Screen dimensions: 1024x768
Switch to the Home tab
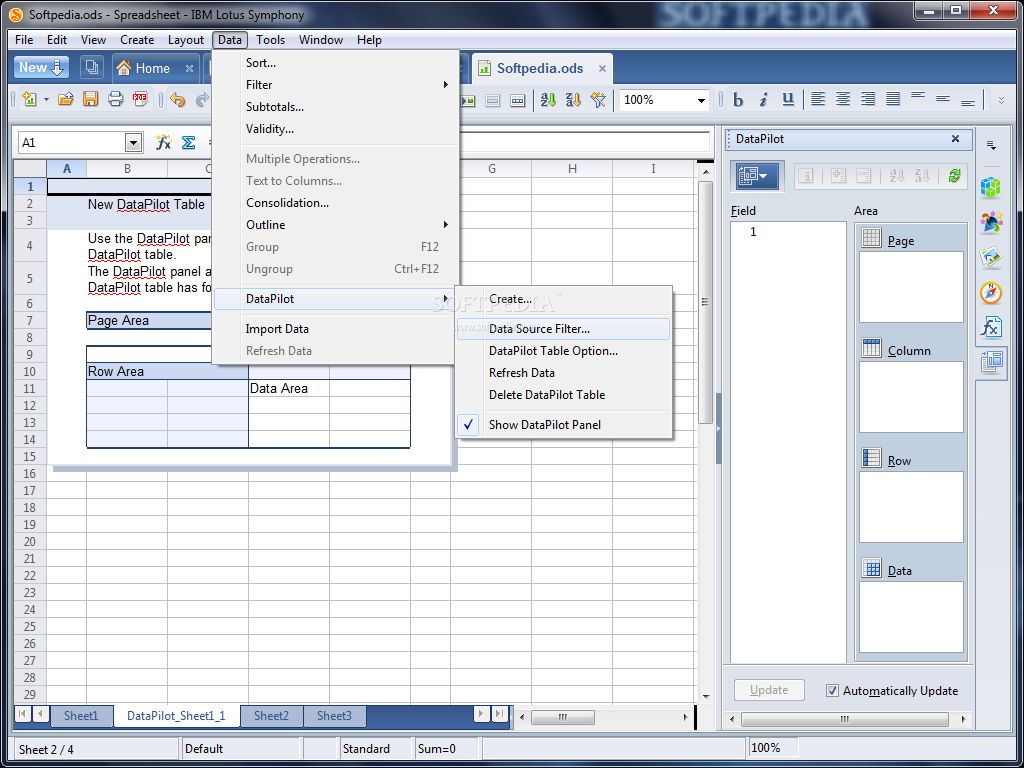tap(153, 68)
